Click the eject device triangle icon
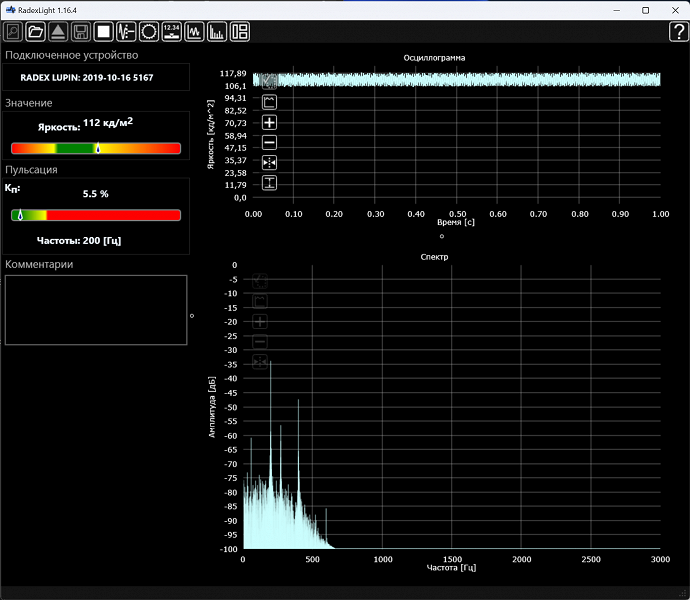The image size is (690, 600). coord(59,32)
